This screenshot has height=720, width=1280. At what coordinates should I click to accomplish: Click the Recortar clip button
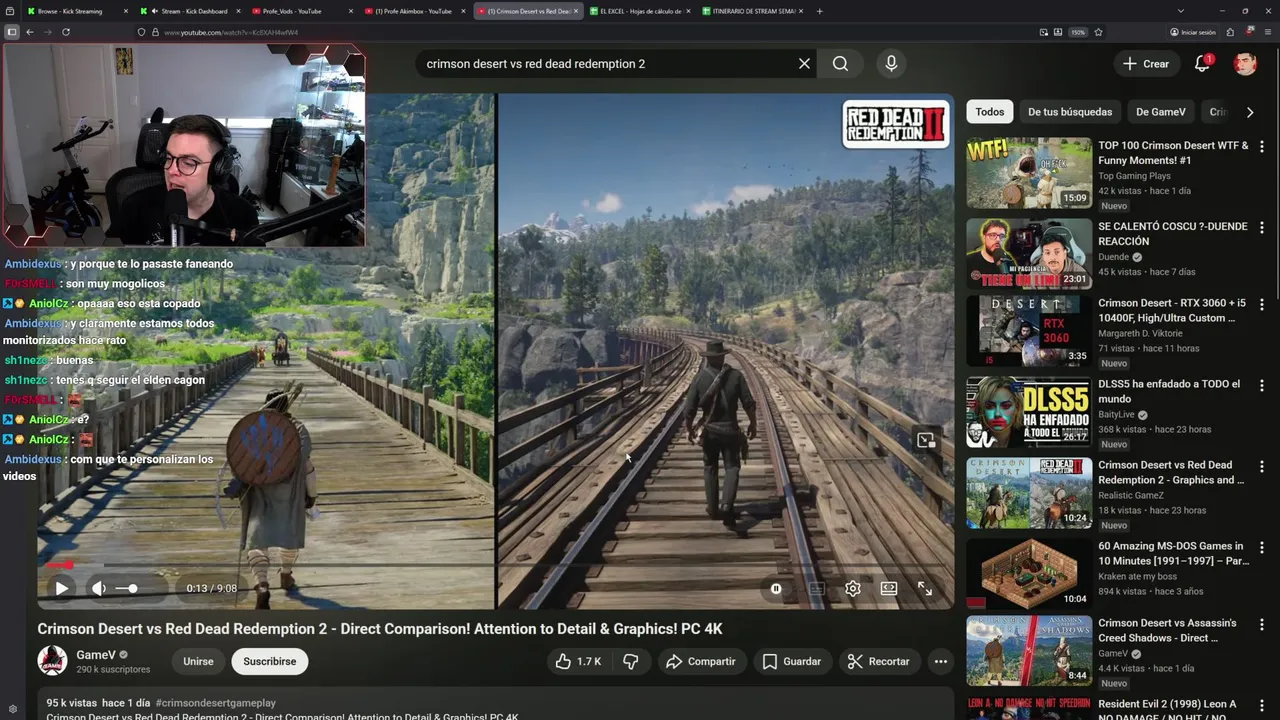[x=878, y=661]
